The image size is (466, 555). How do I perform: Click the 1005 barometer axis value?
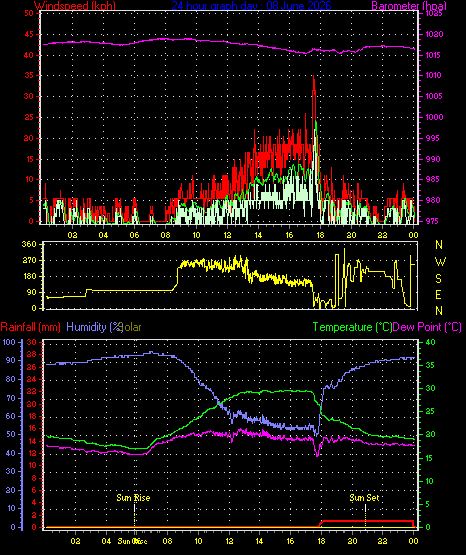(x=434, y=96)
